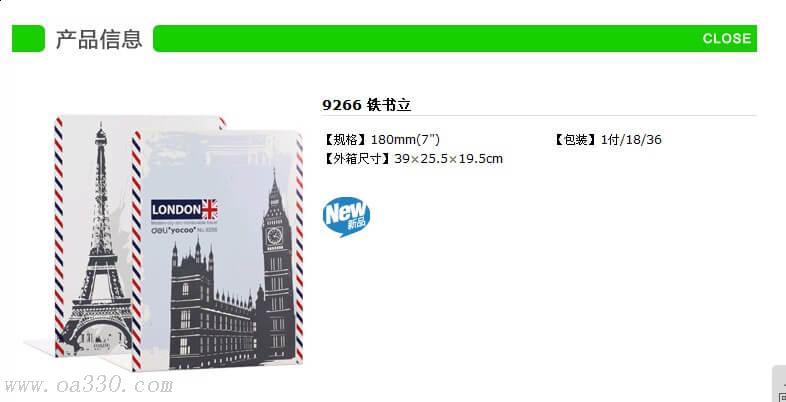Click the deli yocoo brand logo

[x=173, y=230]
